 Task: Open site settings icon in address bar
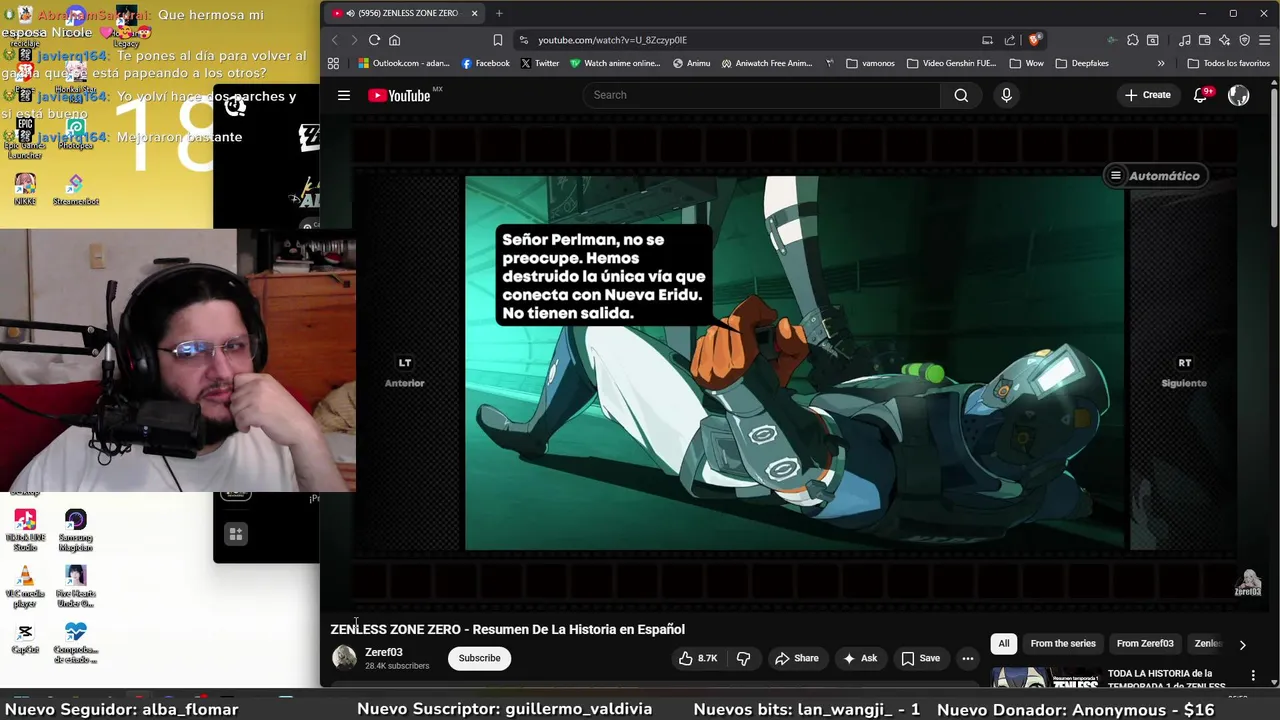523,40
